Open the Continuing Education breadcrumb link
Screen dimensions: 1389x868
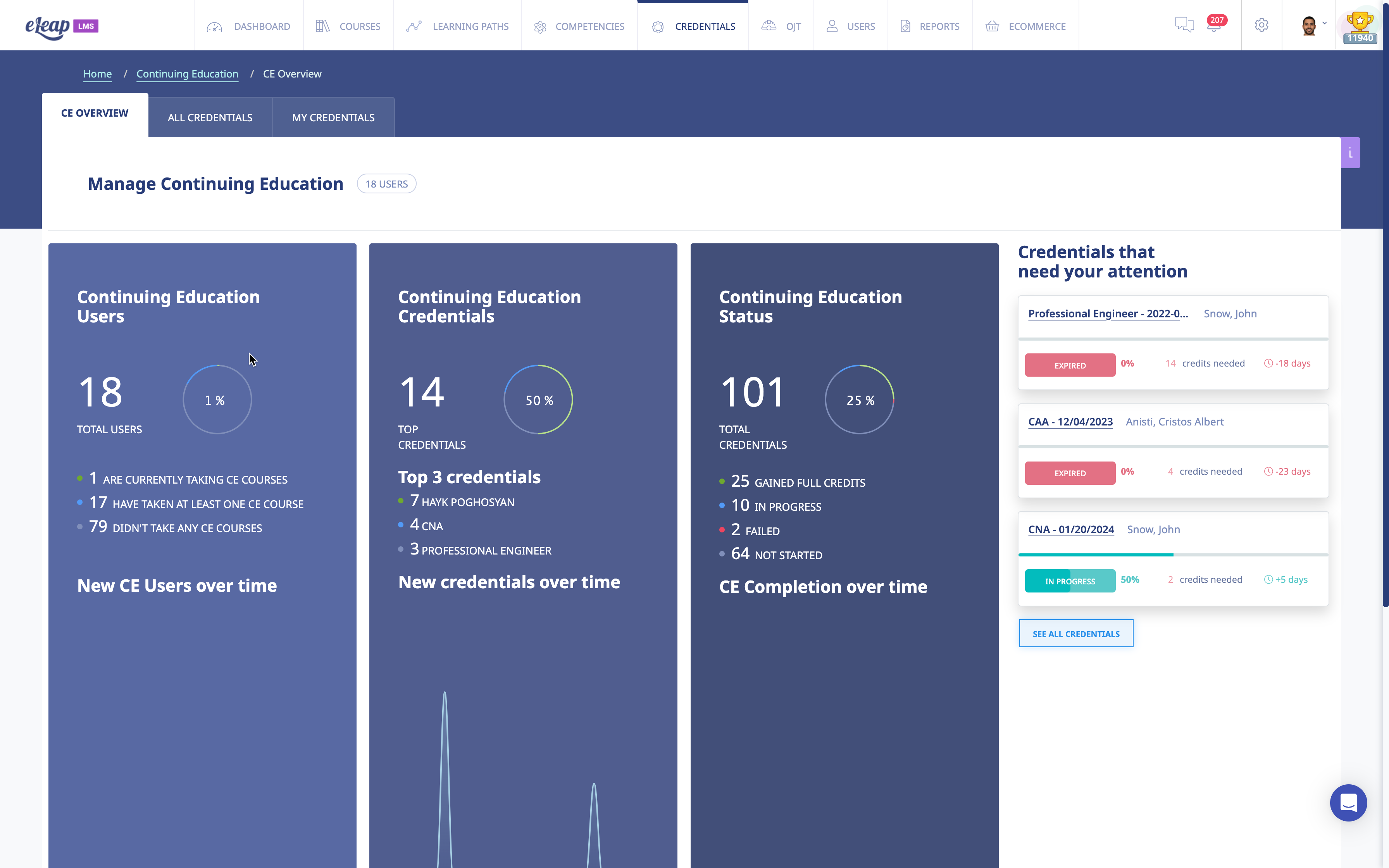188,74
